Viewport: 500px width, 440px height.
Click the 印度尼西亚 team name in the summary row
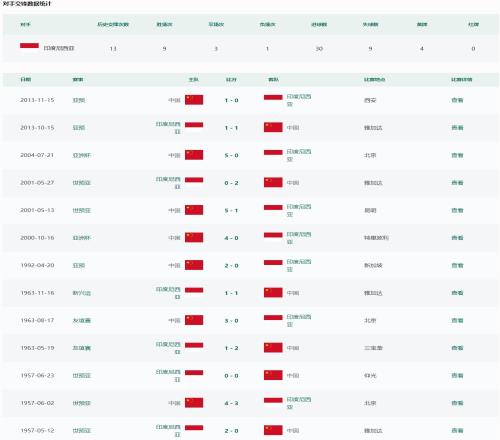click(x=59, y=48)
